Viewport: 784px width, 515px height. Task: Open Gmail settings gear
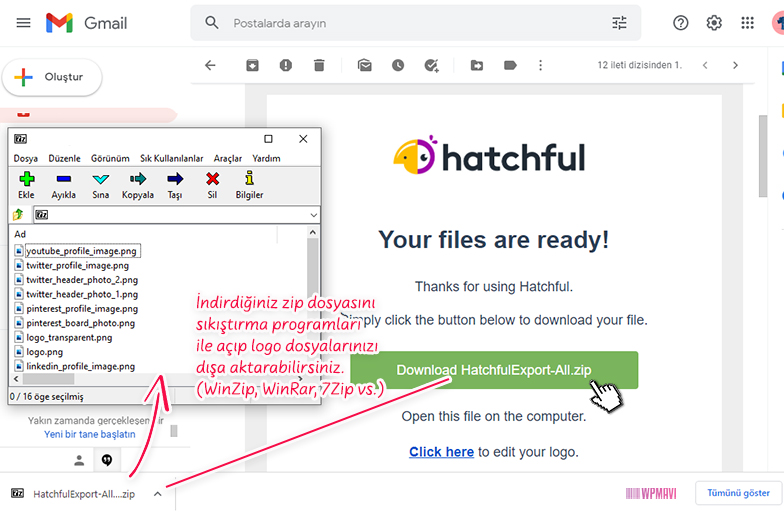pyautogui.click(x=714, y=23)
